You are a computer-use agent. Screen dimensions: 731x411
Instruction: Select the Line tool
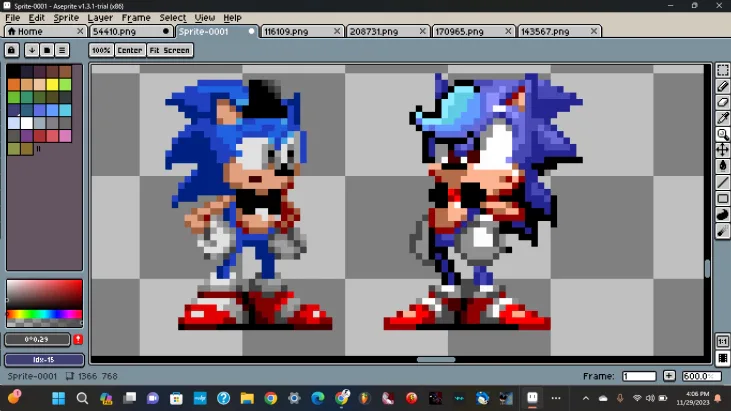coord(722,182)
